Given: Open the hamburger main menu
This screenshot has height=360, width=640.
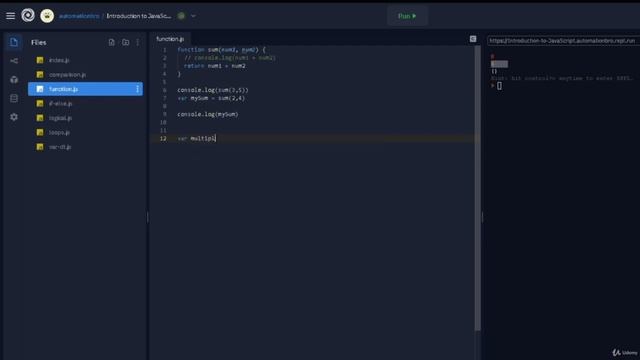Looking at the screenshot, I should click(x=11, y=16).
